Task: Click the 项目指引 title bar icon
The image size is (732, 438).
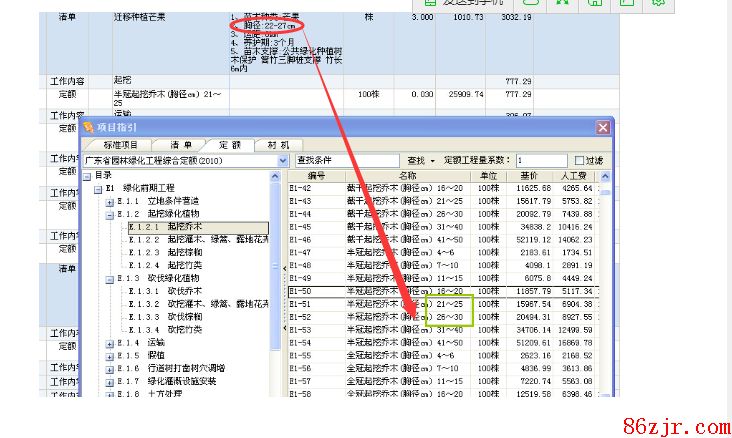Action: click(88, 127)
